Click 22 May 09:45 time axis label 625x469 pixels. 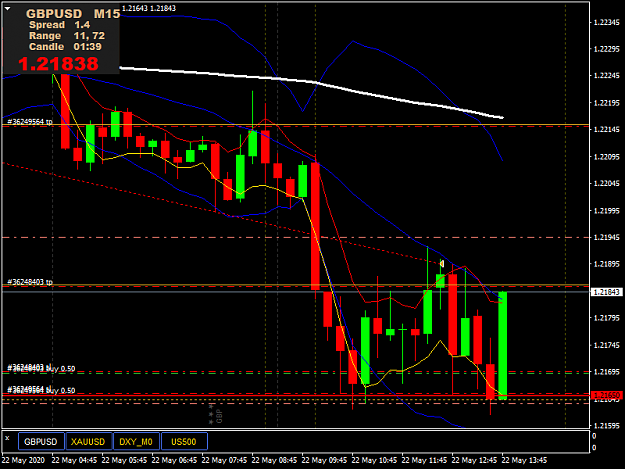pyautogui.click(x=324, y=460)
